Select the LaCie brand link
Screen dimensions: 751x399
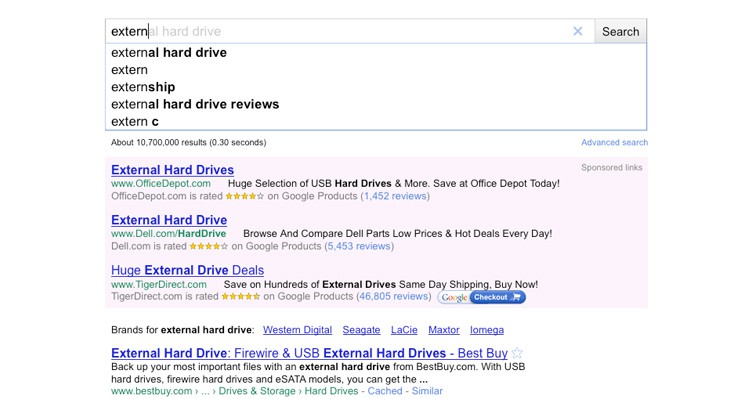[404, 330]
